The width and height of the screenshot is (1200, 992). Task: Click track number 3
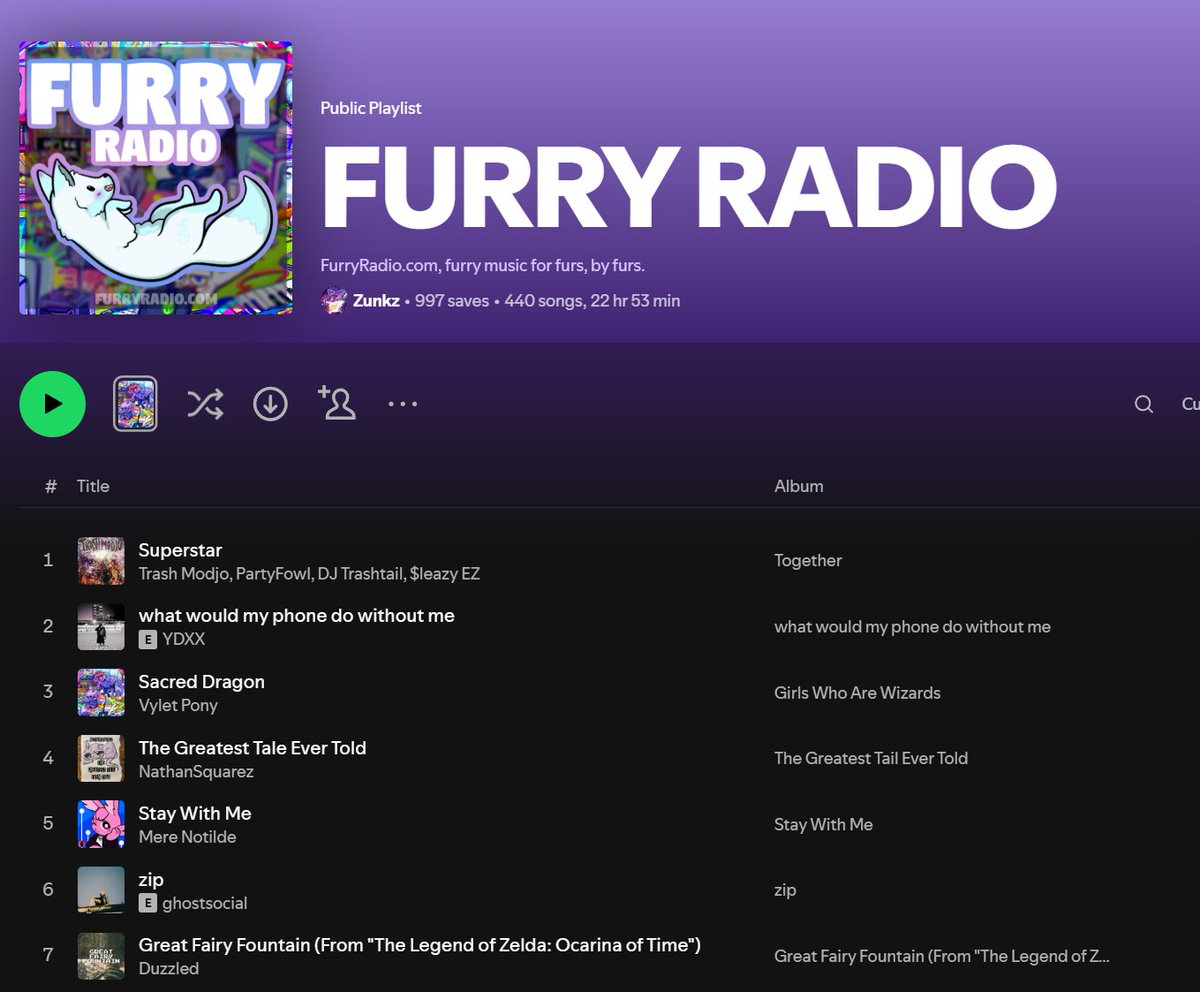click(x=48, y=693)
